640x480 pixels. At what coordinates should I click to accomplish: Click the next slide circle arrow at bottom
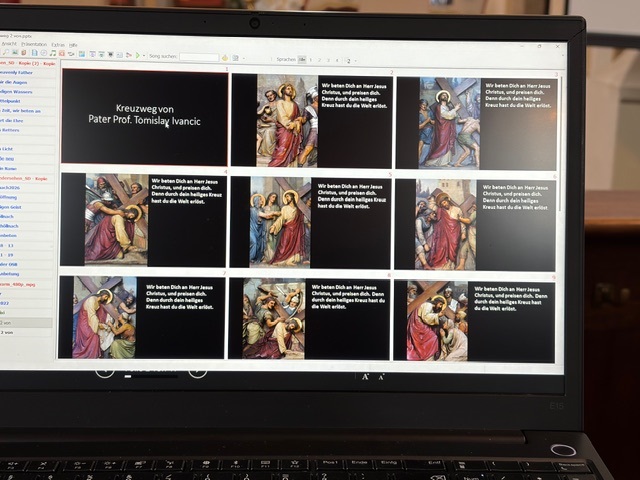[x=197, y=372]
